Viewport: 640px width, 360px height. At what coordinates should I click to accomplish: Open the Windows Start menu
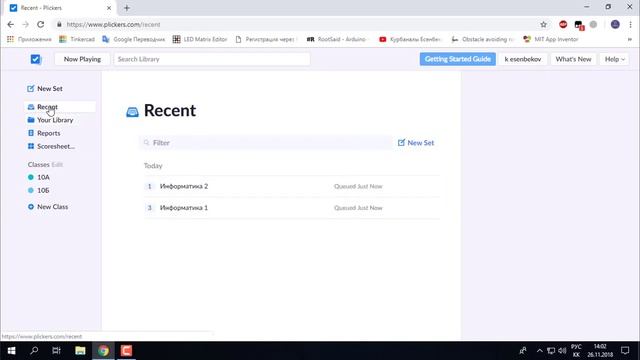point(11,351)
